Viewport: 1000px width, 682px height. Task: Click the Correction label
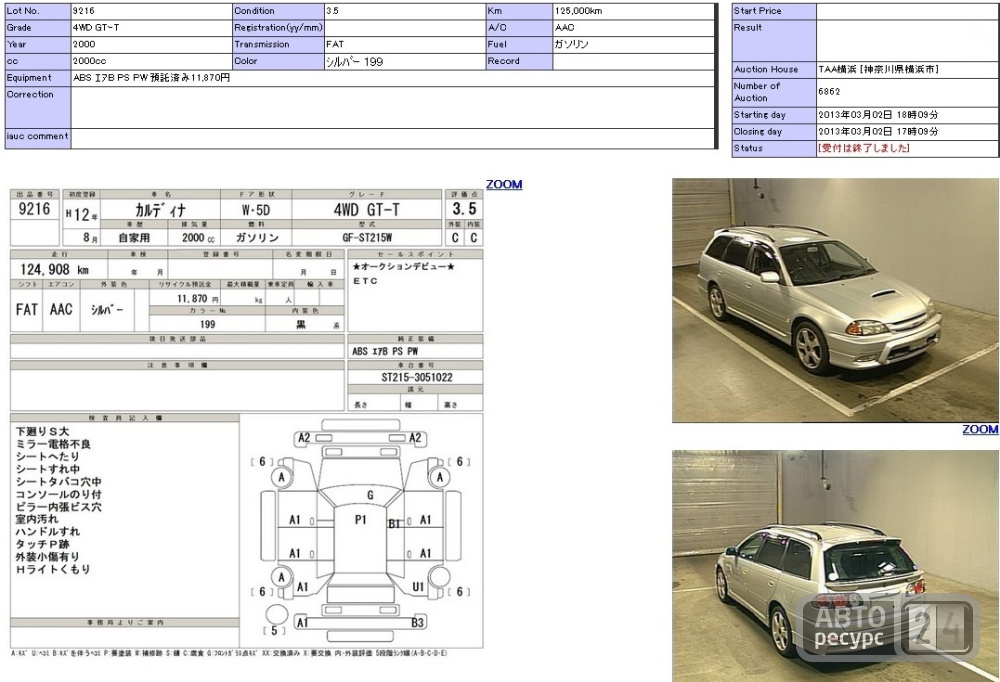tap(30, 94)
